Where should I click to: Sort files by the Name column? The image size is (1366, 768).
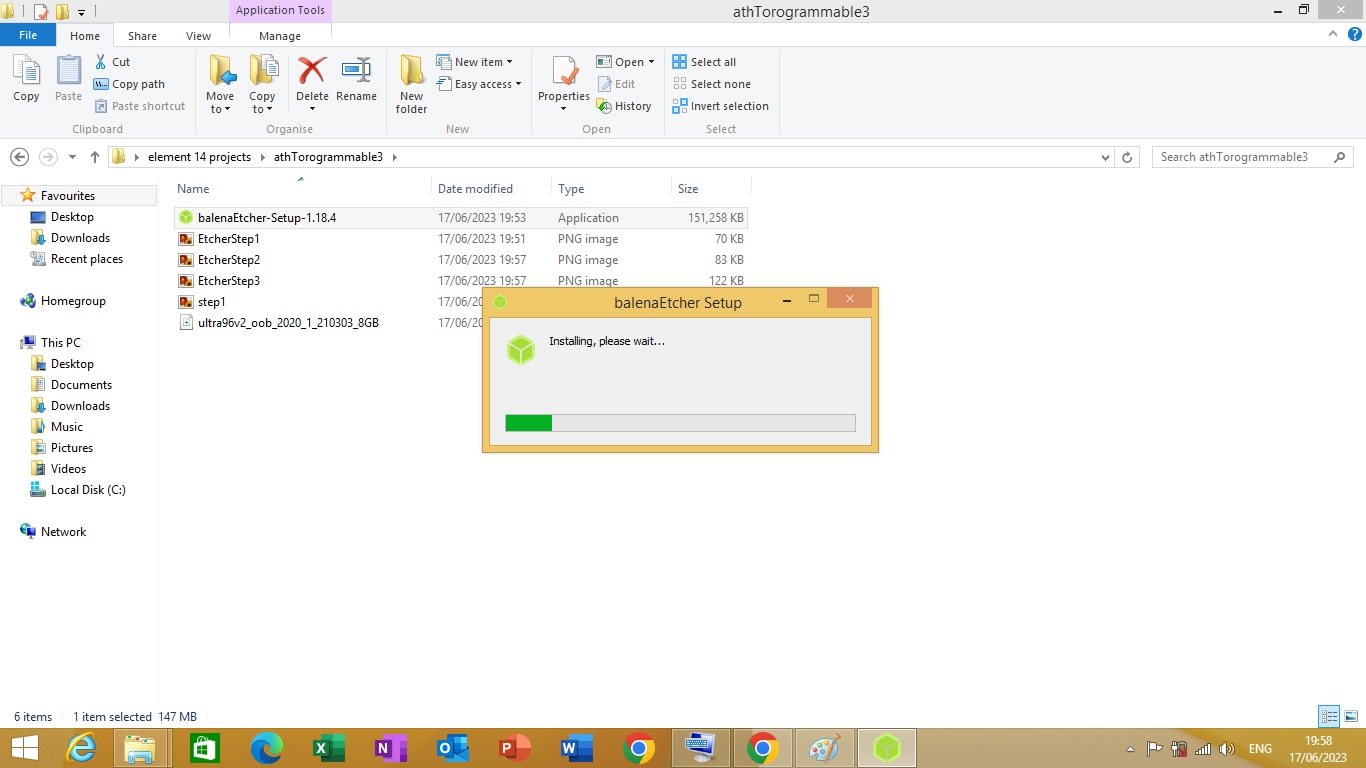tap(301, 189)
